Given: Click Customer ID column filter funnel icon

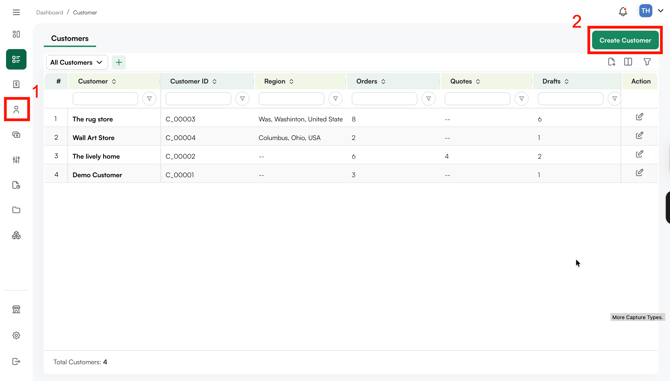Looking at the screenshot, I should tap(242, 99).
